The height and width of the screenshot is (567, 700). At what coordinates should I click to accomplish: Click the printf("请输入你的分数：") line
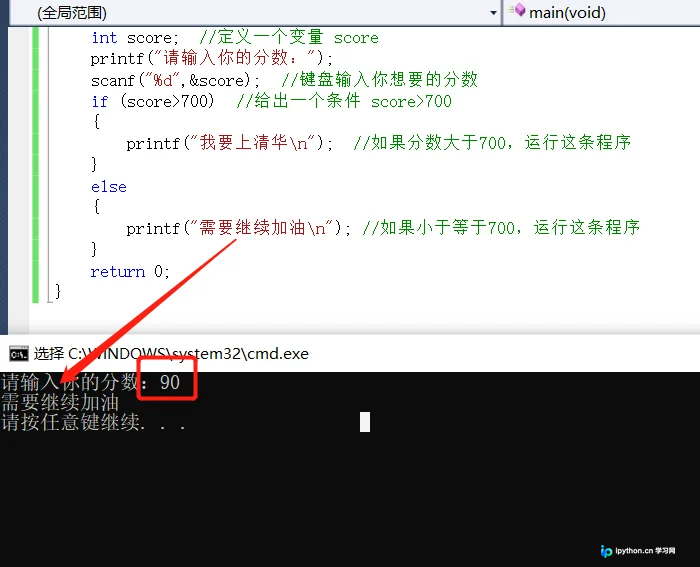point(212,58)
